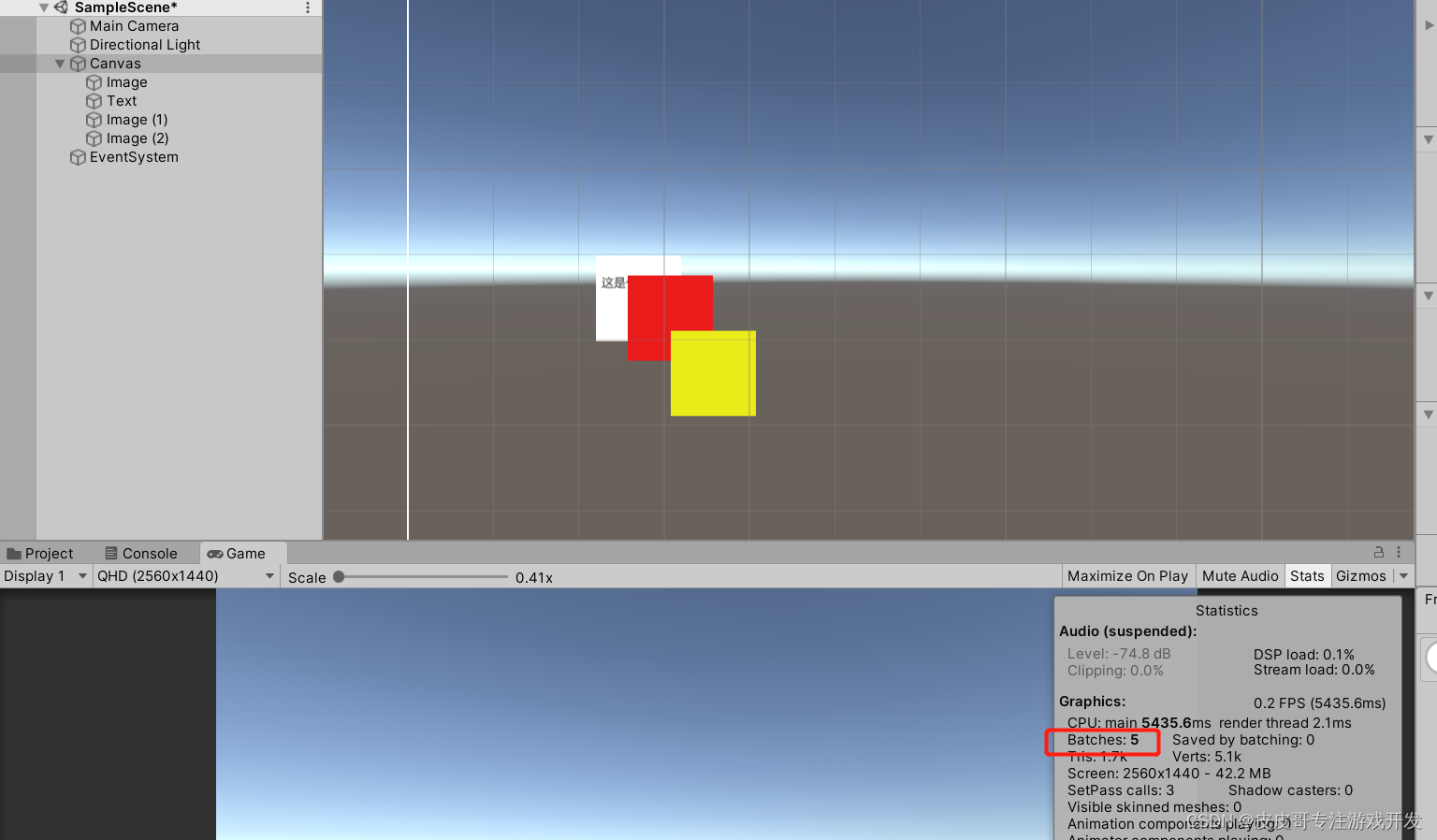Disable the Stats overlay
Image resolution: width=1437 pixels, height=840 pixels.
click(x=1307, y=575)
